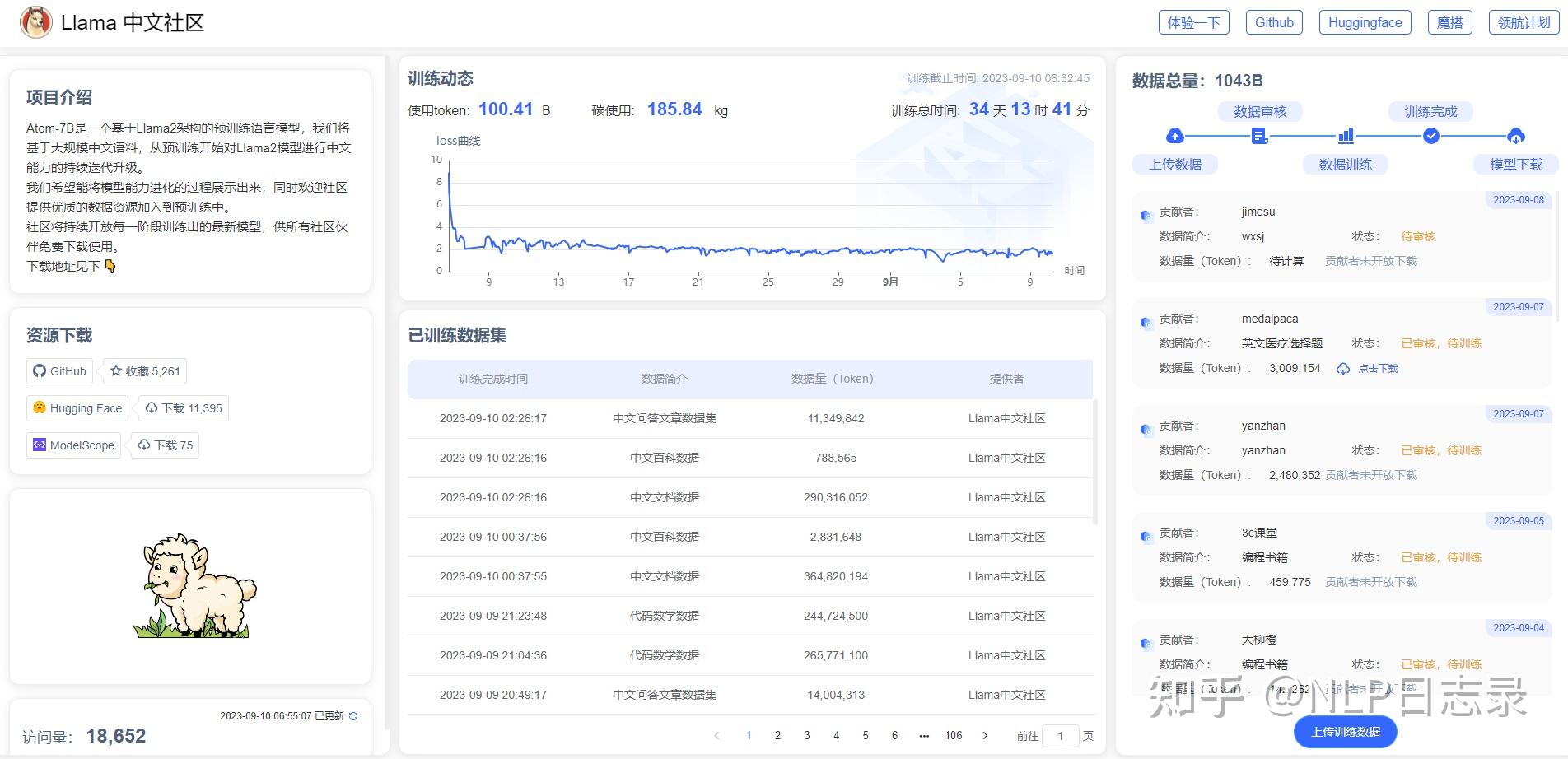Click the llama mascot illustration
The width and height of the screenshot is (1568, 759).
coord(194,586)
